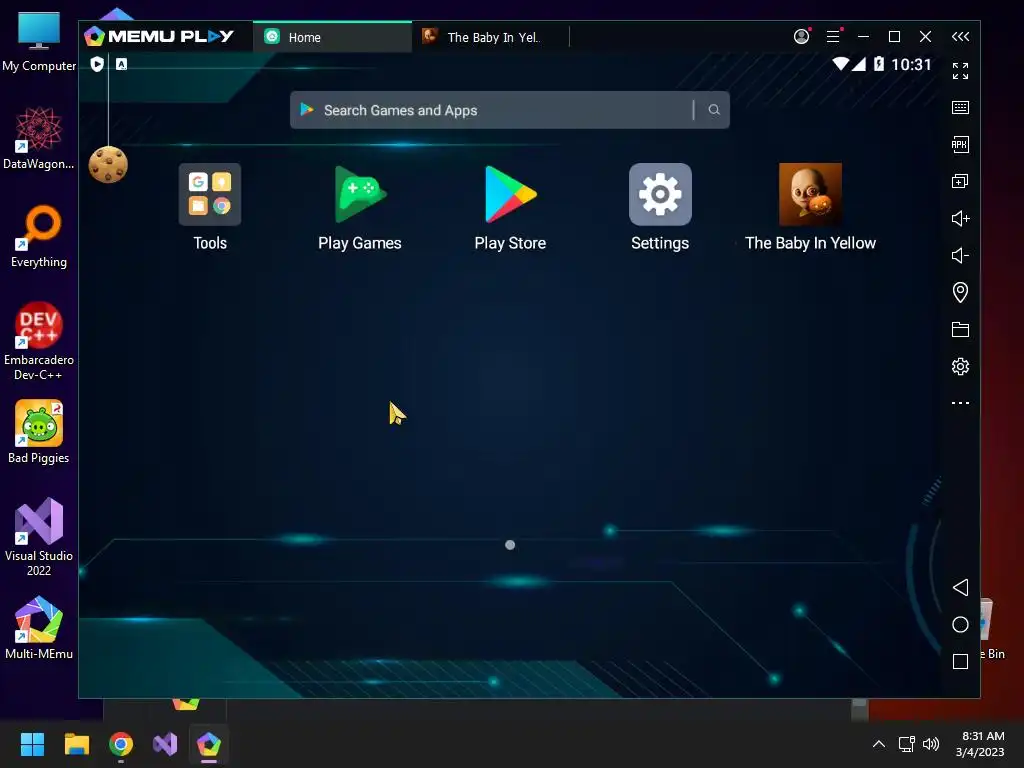Select Embarcadero Dev-C++ shortcut

tap(39, 342)
